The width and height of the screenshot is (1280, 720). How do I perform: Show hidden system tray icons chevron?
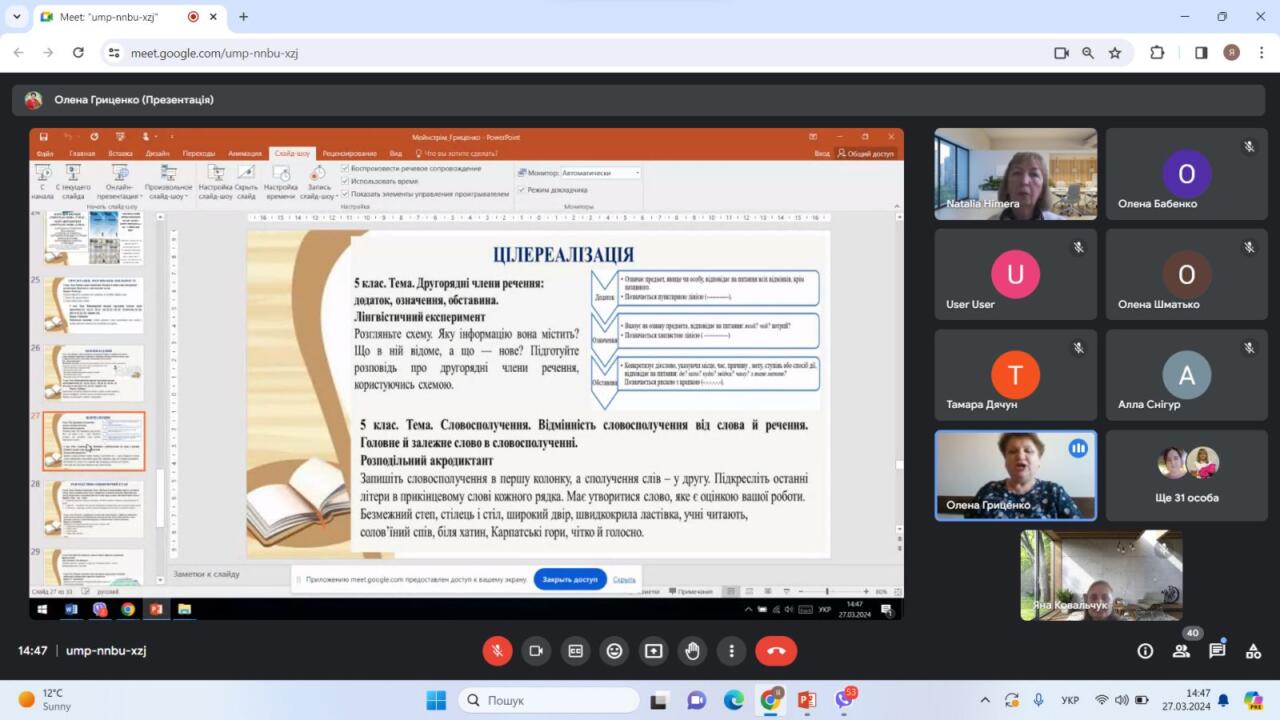click(x=985, y=700)
